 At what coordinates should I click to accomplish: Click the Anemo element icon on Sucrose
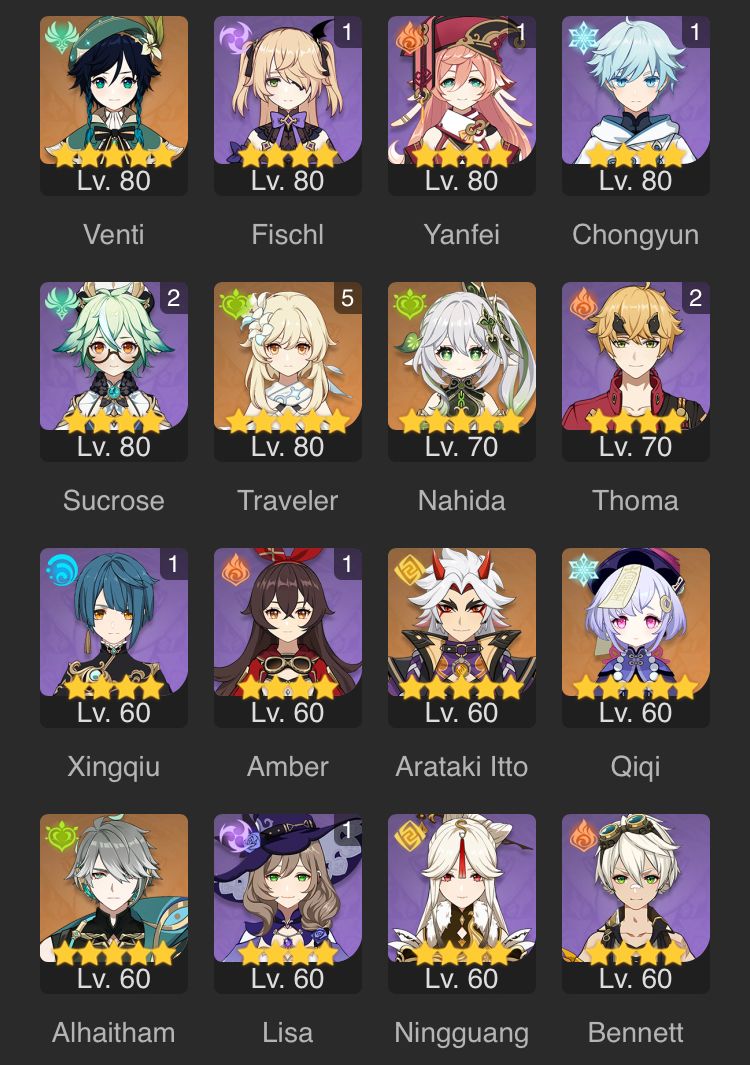point(62,303)
